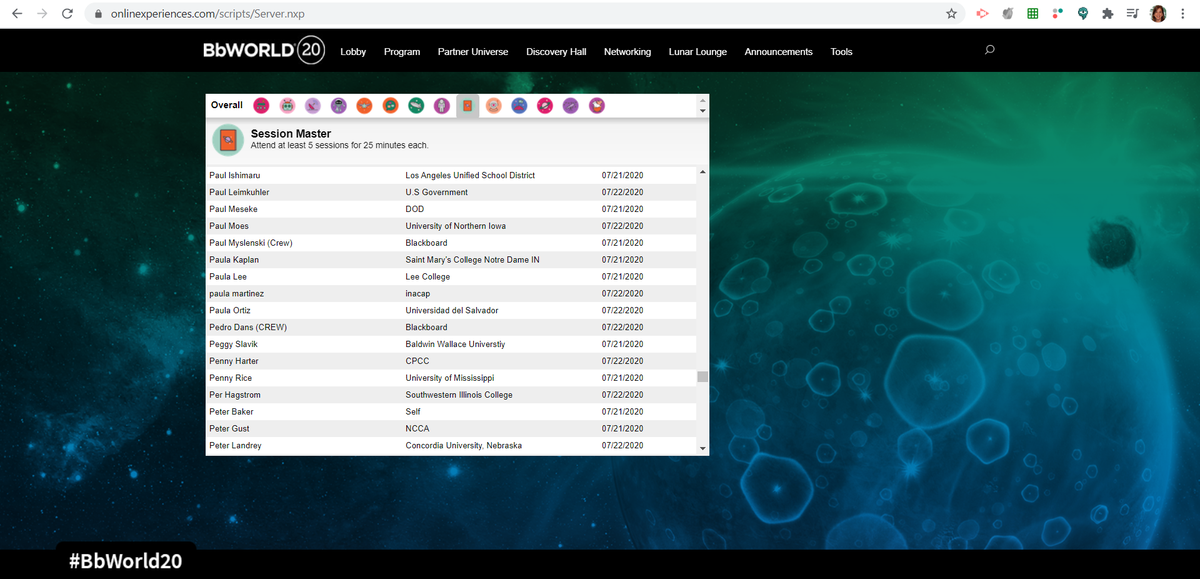1200x579 pixels.
Task: Click the attendee list scrollbar thumb
Action: 702,377
